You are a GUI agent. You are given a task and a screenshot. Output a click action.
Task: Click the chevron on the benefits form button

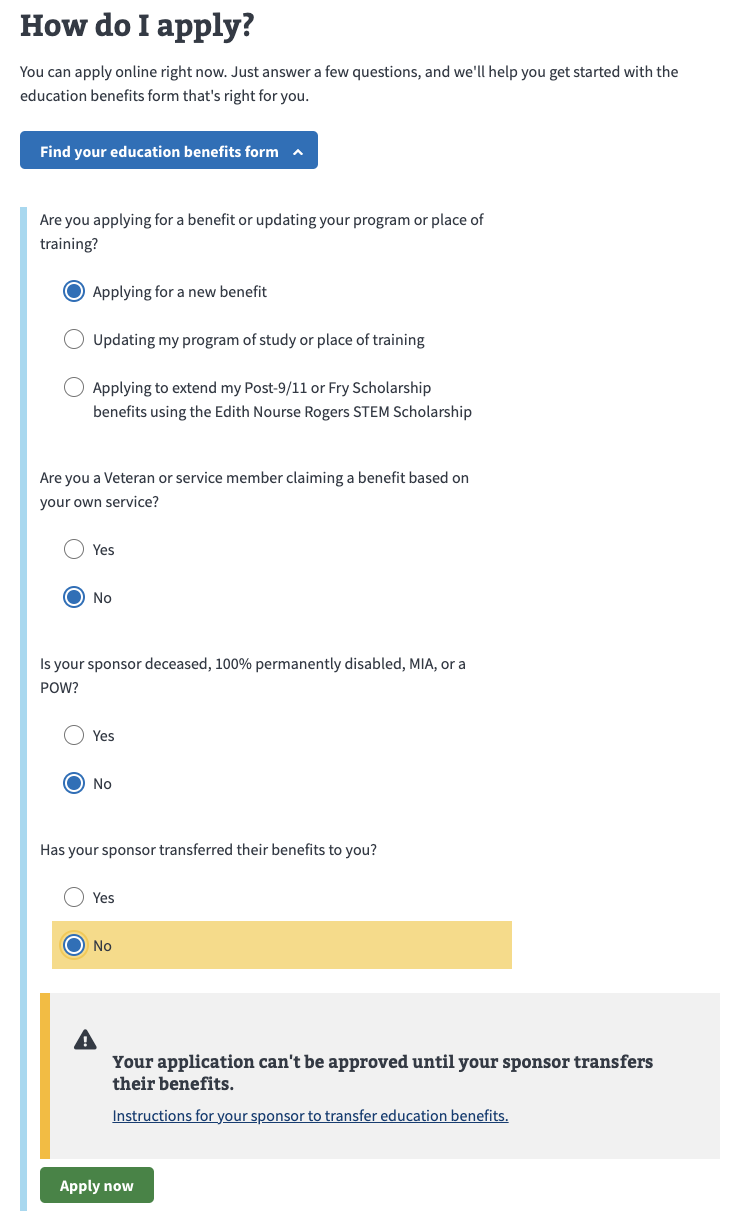297,150
